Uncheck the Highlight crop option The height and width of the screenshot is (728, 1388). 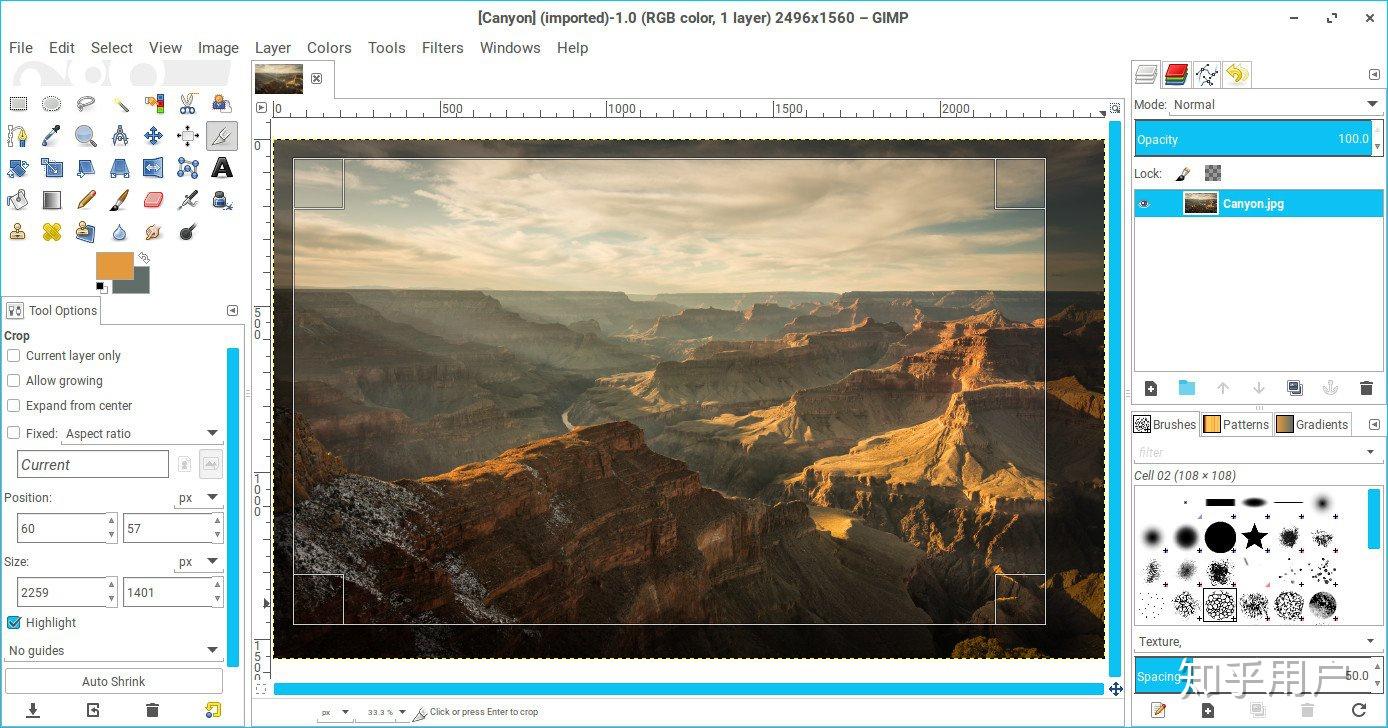coord(14,622)
